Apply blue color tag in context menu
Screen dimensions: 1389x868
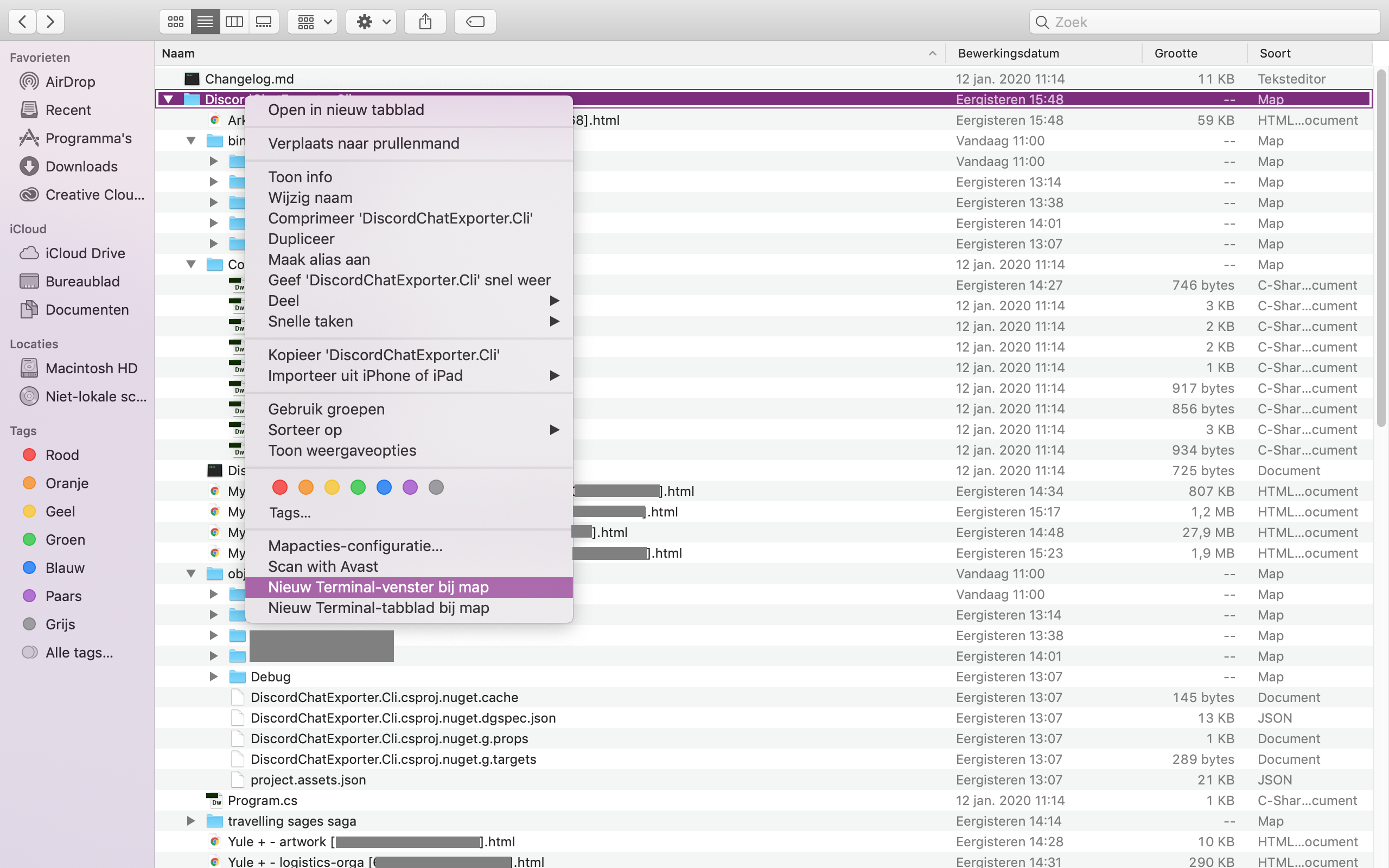click(x=384, y=487)
